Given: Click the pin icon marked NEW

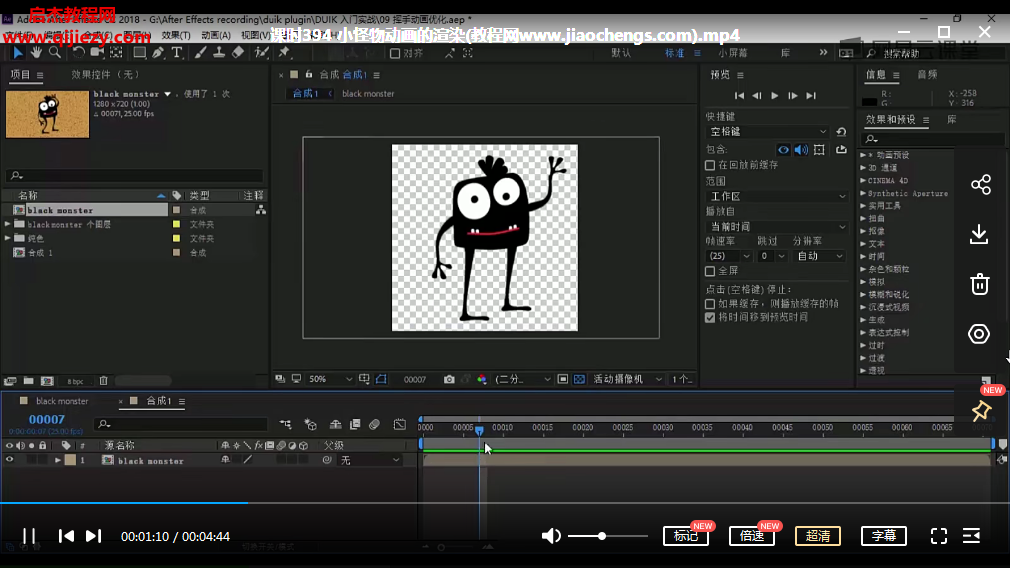Looking at the screenshot, I should coord(981,410).
